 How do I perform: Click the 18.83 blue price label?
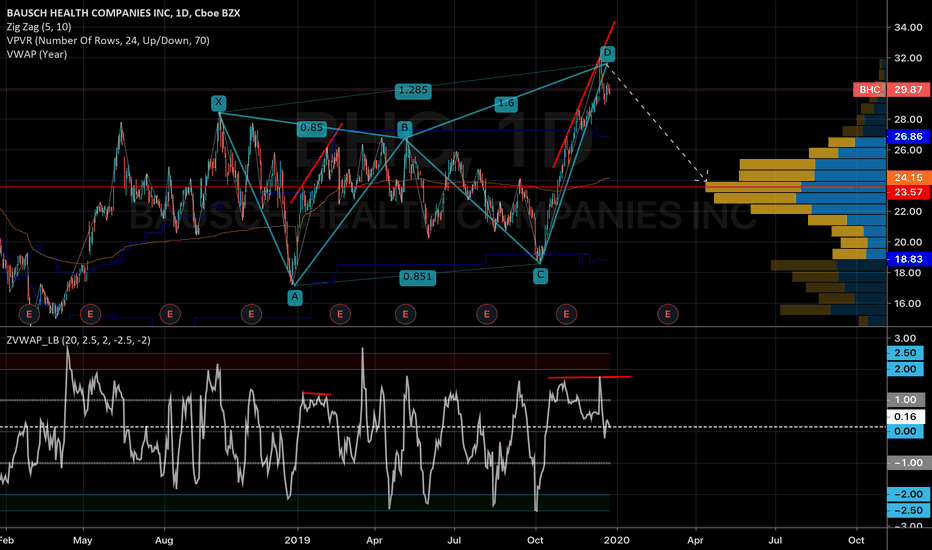(x=909, y=259)
